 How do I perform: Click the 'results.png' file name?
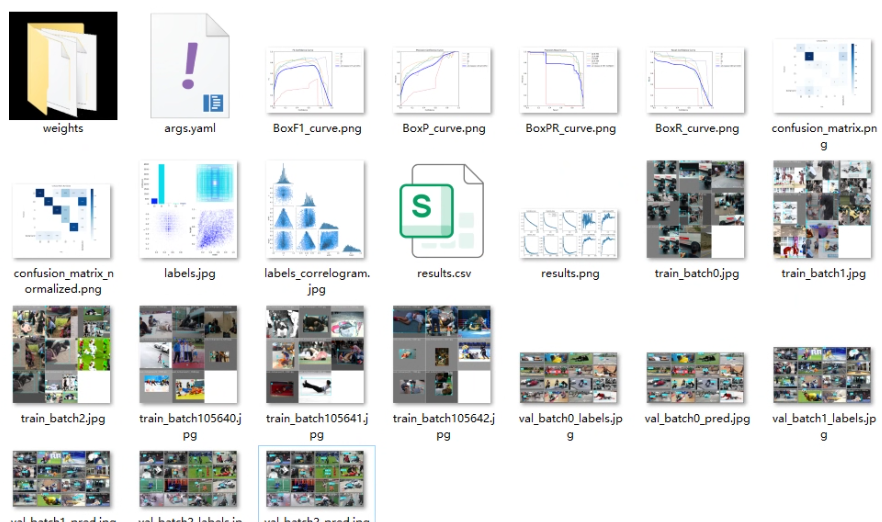(570, 273)
